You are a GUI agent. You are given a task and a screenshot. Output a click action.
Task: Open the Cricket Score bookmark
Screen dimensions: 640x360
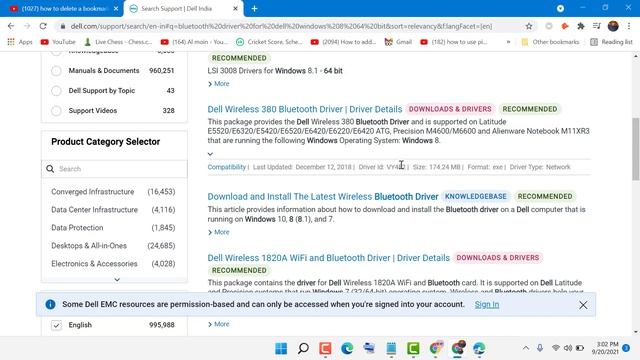[x=269, y=42]
